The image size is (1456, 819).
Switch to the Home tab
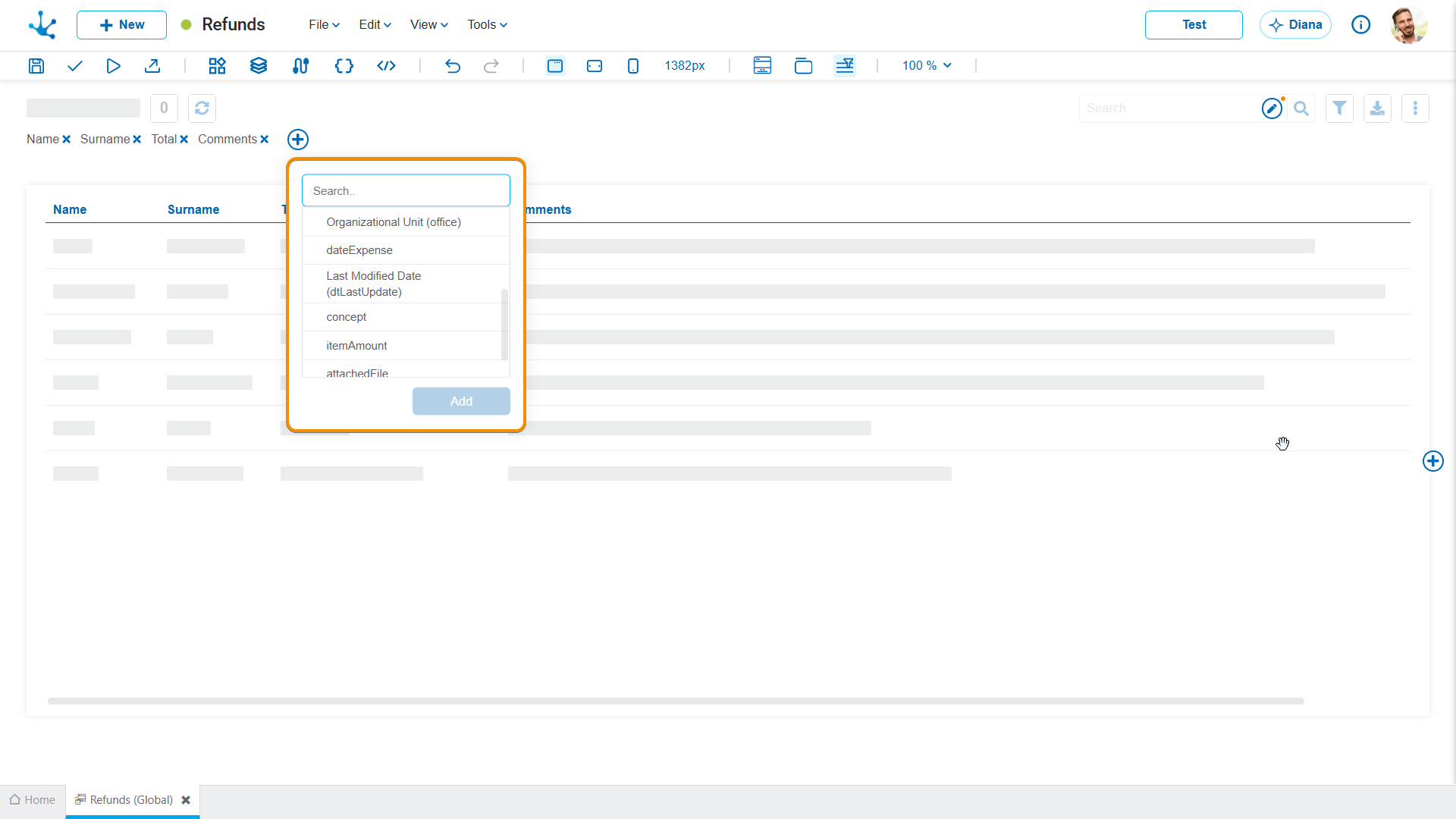pyautogui.click(x=33, y=800)
